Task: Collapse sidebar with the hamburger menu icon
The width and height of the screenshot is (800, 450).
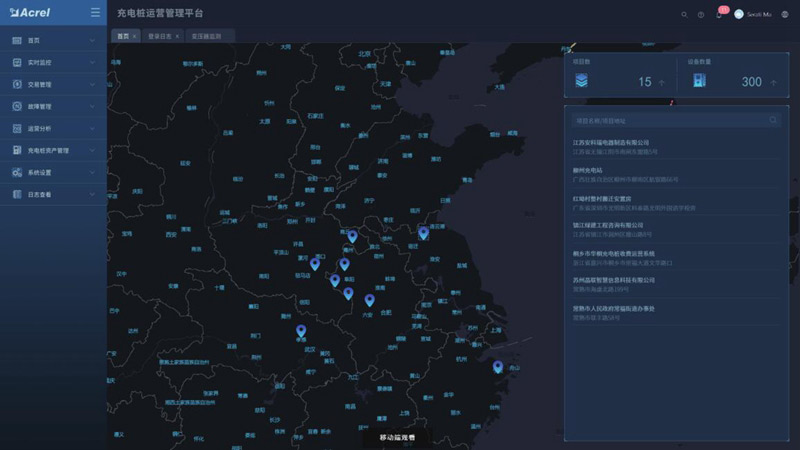Action: pyautogui.click(x=95, y=13)
